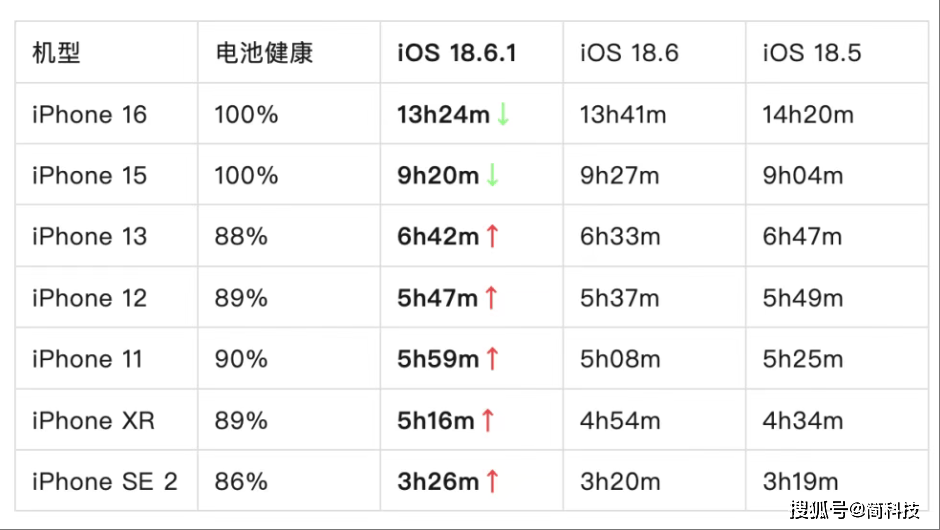The image size is (940, 530).
Task: Select the iOS 18.5 column header
Action: 812,53
